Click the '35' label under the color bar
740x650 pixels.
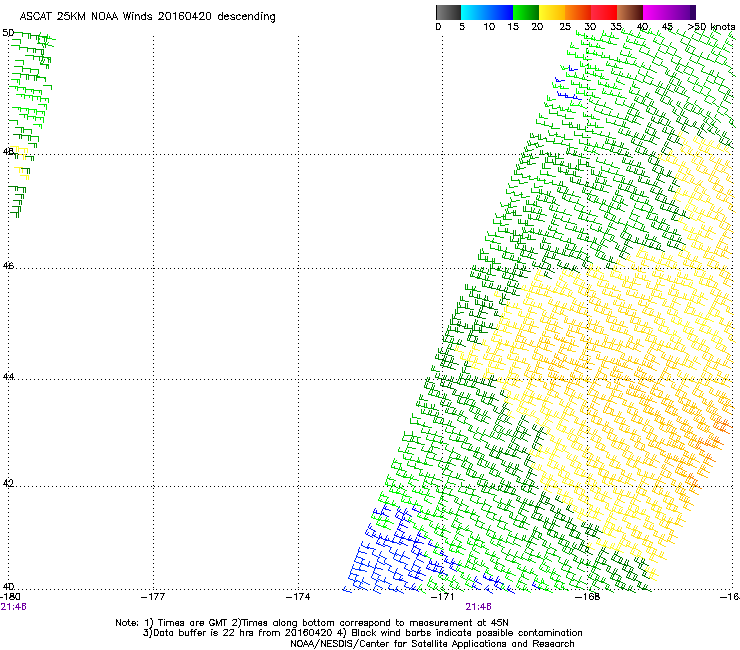(616, 27)
